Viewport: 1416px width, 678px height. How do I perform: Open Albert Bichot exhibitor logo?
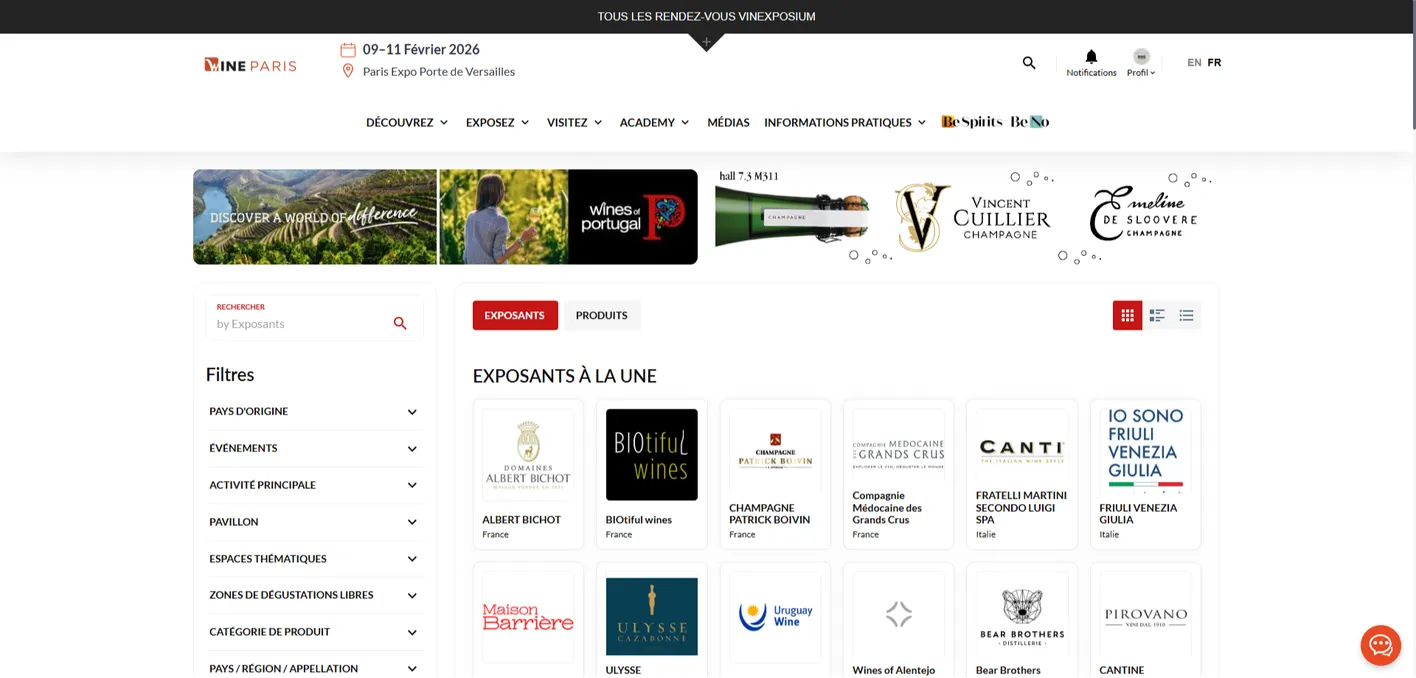(x=528, y=454)
